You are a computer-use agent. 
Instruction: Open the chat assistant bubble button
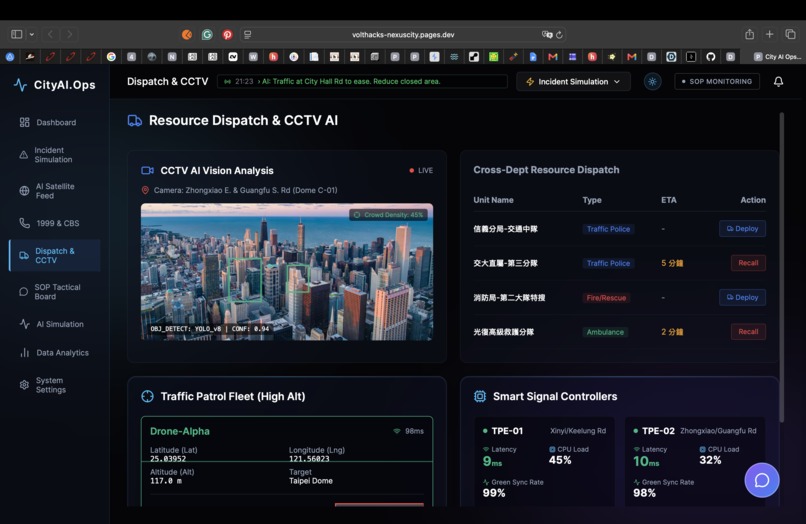pyautogui.click(x=762, y=480)
